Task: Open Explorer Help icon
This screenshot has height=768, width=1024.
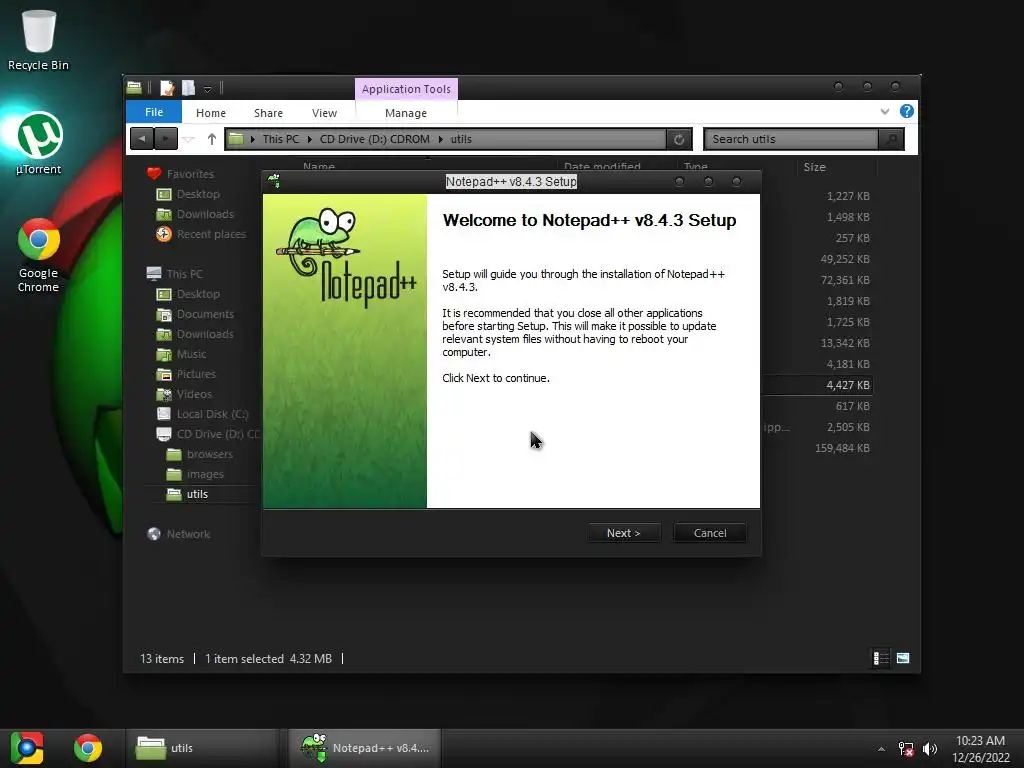Action: [906, 111]
